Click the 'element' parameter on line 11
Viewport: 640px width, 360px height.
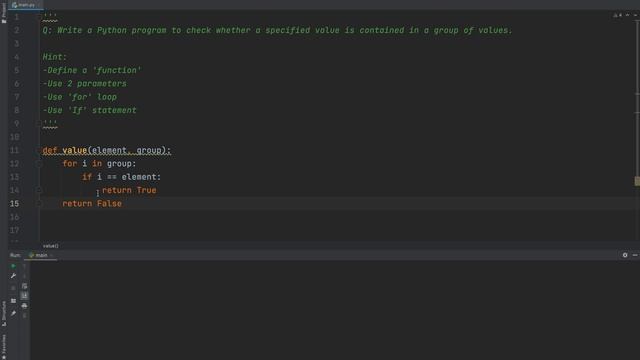click(109, 151)
